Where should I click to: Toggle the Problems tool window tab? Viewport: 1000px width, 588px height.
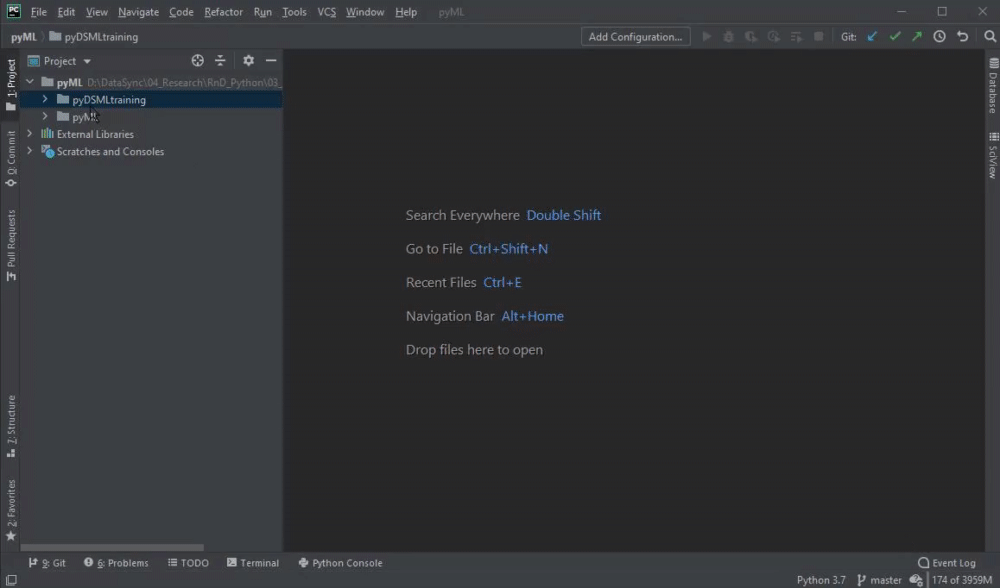116,562
